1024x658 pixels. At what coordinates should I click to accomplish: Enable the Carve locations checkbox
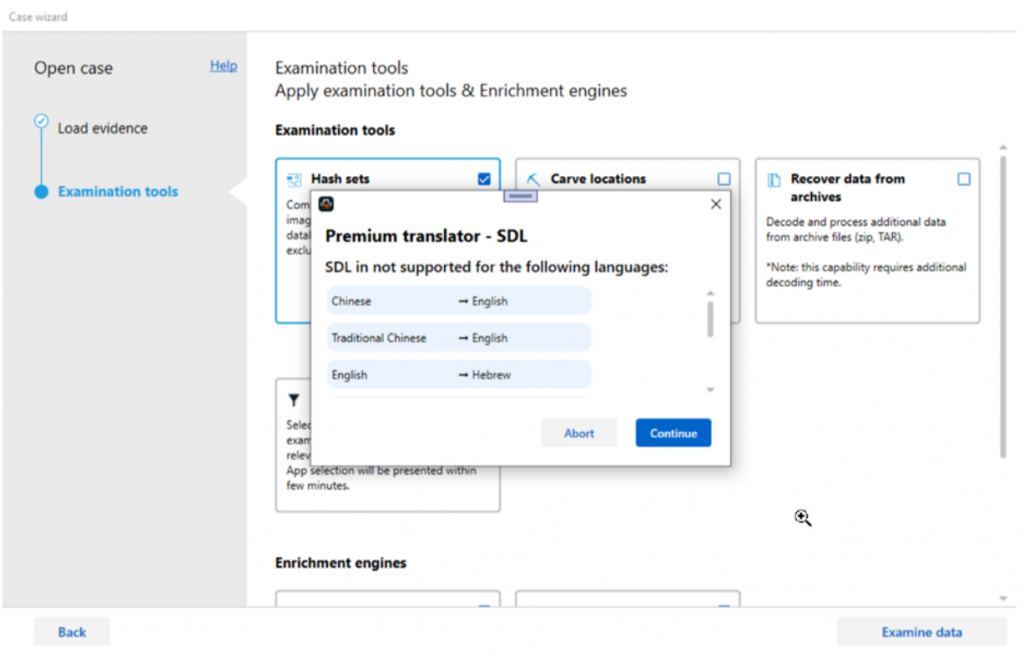point(724,179)
